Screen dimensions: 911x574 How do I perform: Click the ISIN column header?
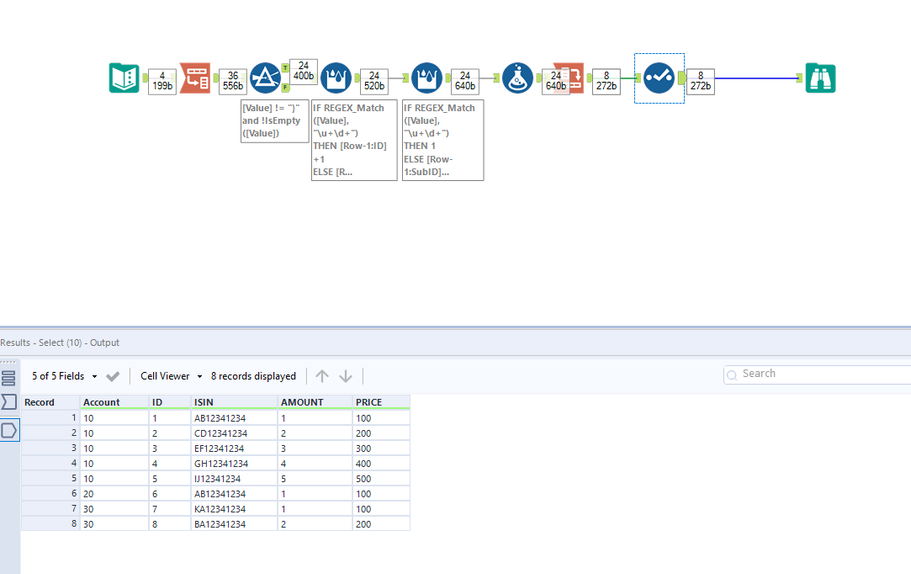coord(234,402)
